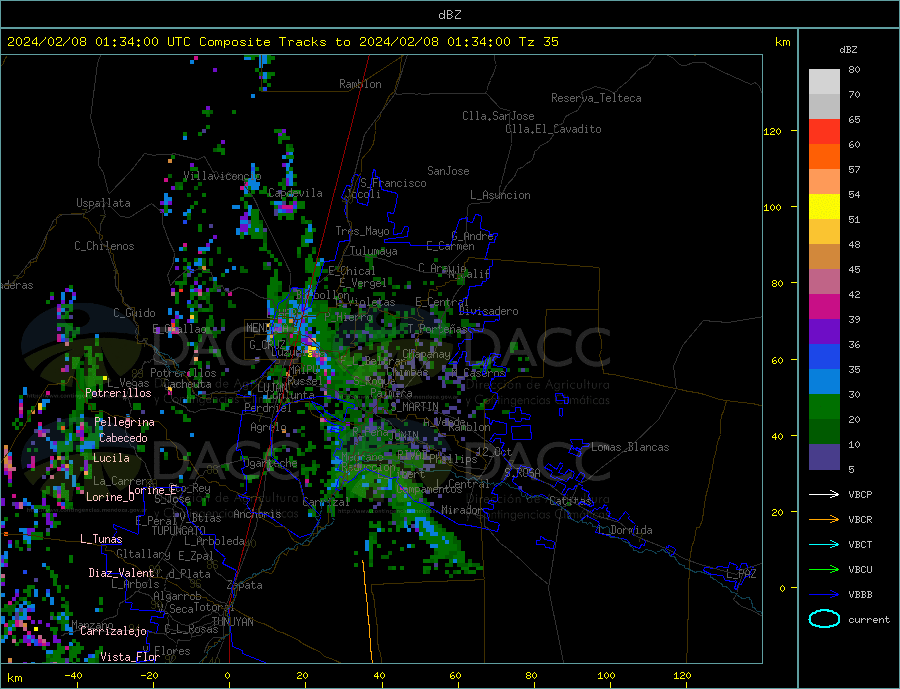Click the Clla.El_Cavadito map label
The width and height of the screenshot is (900, 689).
553,129
